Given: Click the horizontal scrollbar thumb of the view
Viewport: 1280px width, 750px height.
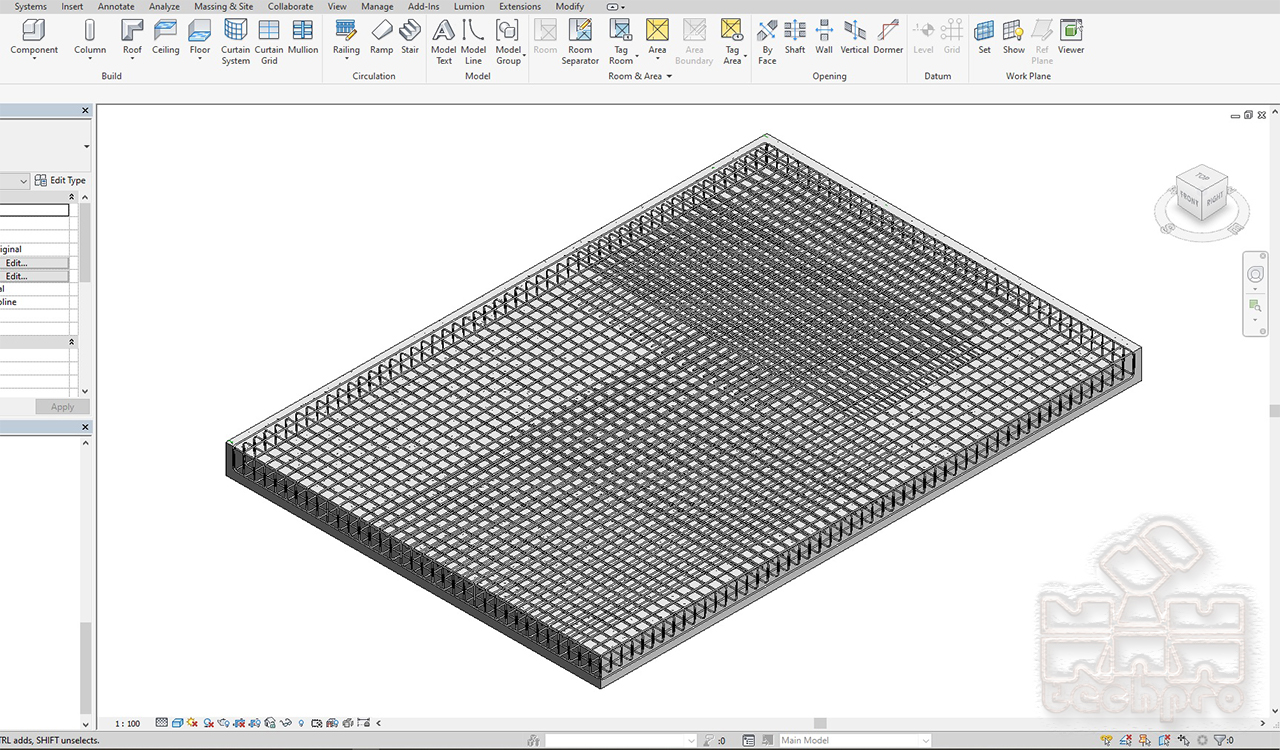Looking at the screenshot, I should [x=820, y=723].
